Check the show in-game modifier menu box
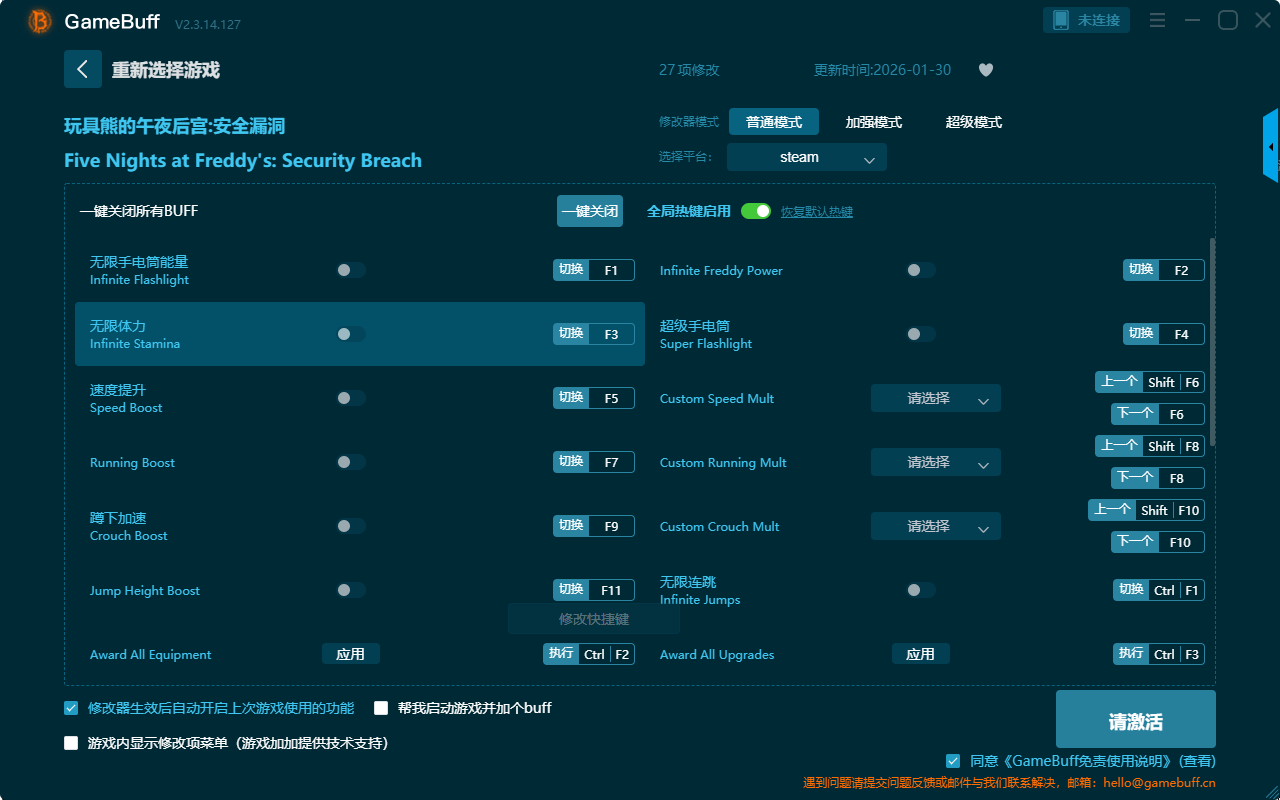The width and height of the screenshot is (1280, 800). (x=71, y=743)
